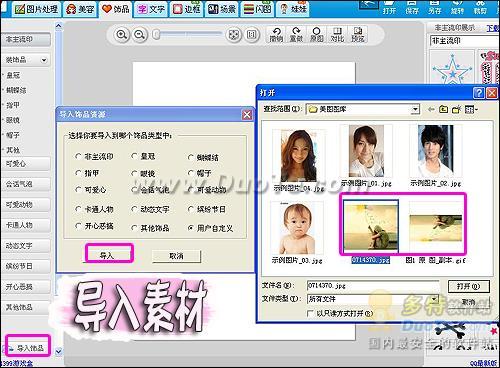Click the undo (撤销) toolbar icon
Viewport: 500px width, 368px height.
click(276, 35)
